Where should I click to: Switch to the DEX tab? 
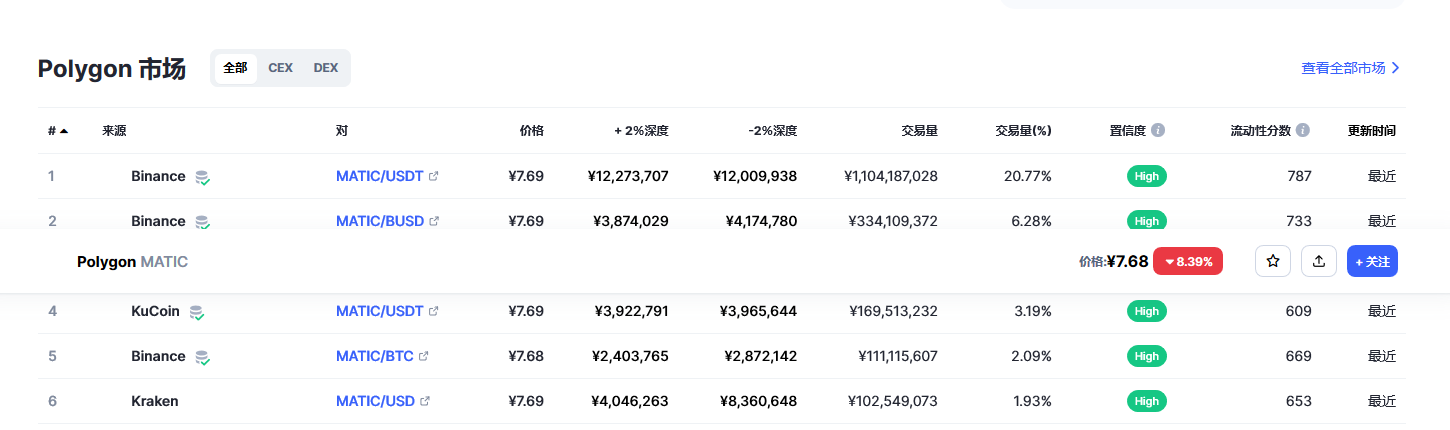[326, 68]
